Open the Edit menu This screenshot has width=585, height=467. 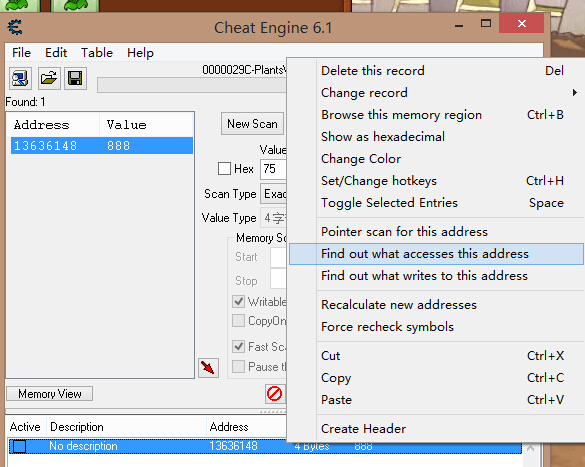tap(56, 53)
